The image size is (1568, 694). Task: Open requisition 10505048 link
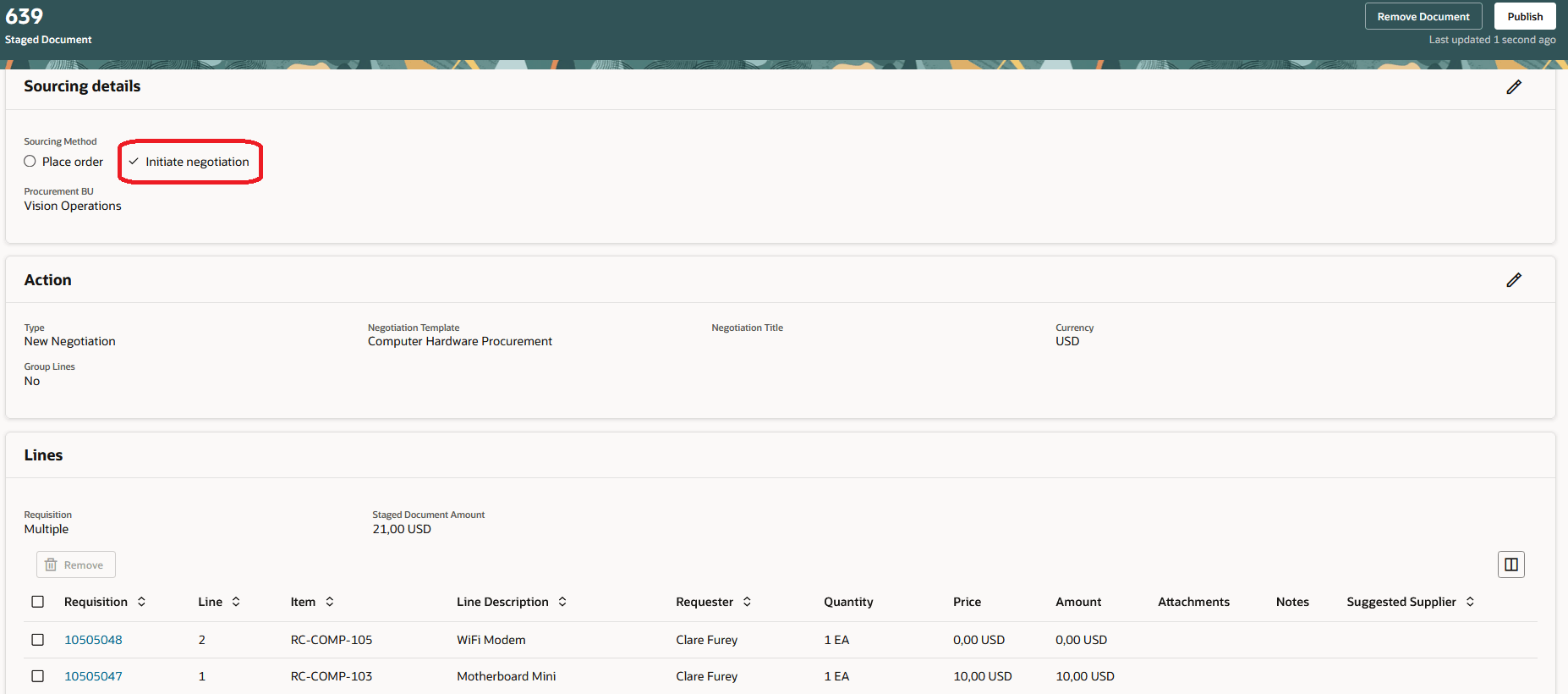(x=93, y=640)
